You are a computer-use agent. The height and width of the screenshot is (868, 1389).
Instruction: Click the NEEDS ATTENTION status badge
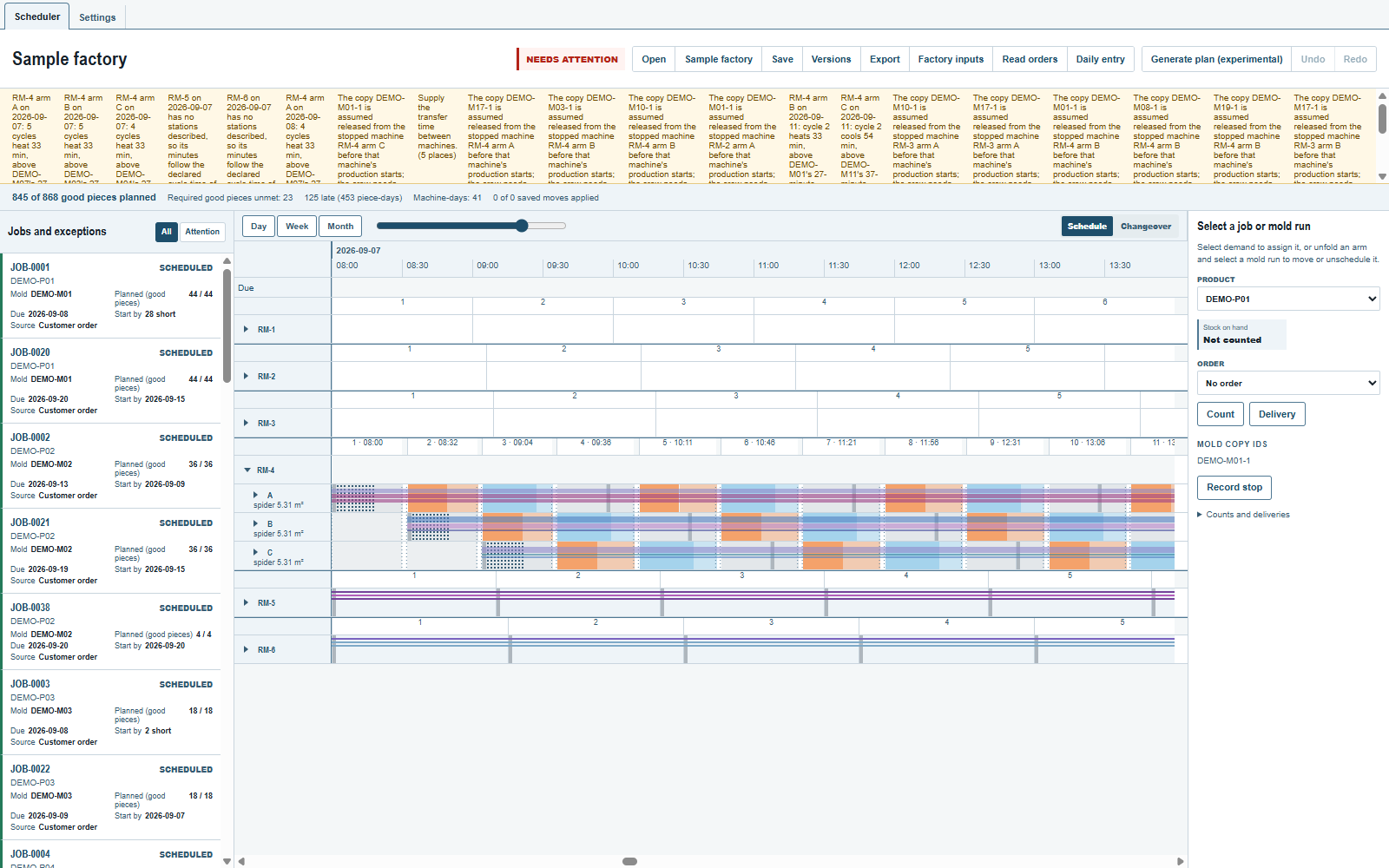coord(571,59)
